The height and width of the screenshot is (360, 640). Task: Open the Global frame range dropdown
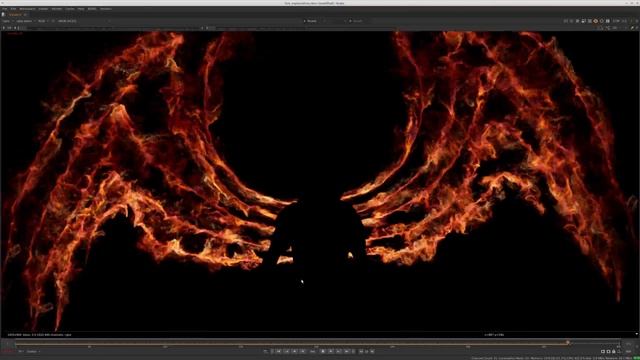[33, 351]
